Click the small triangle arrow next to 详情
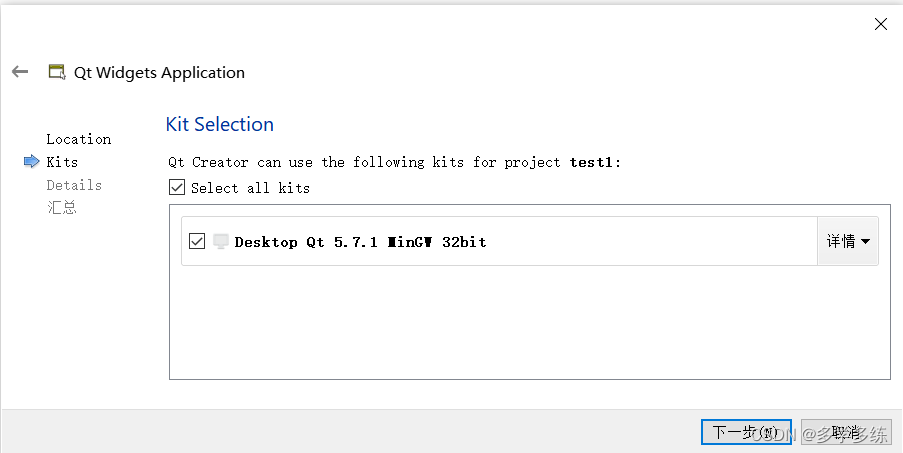 (865, 242)
